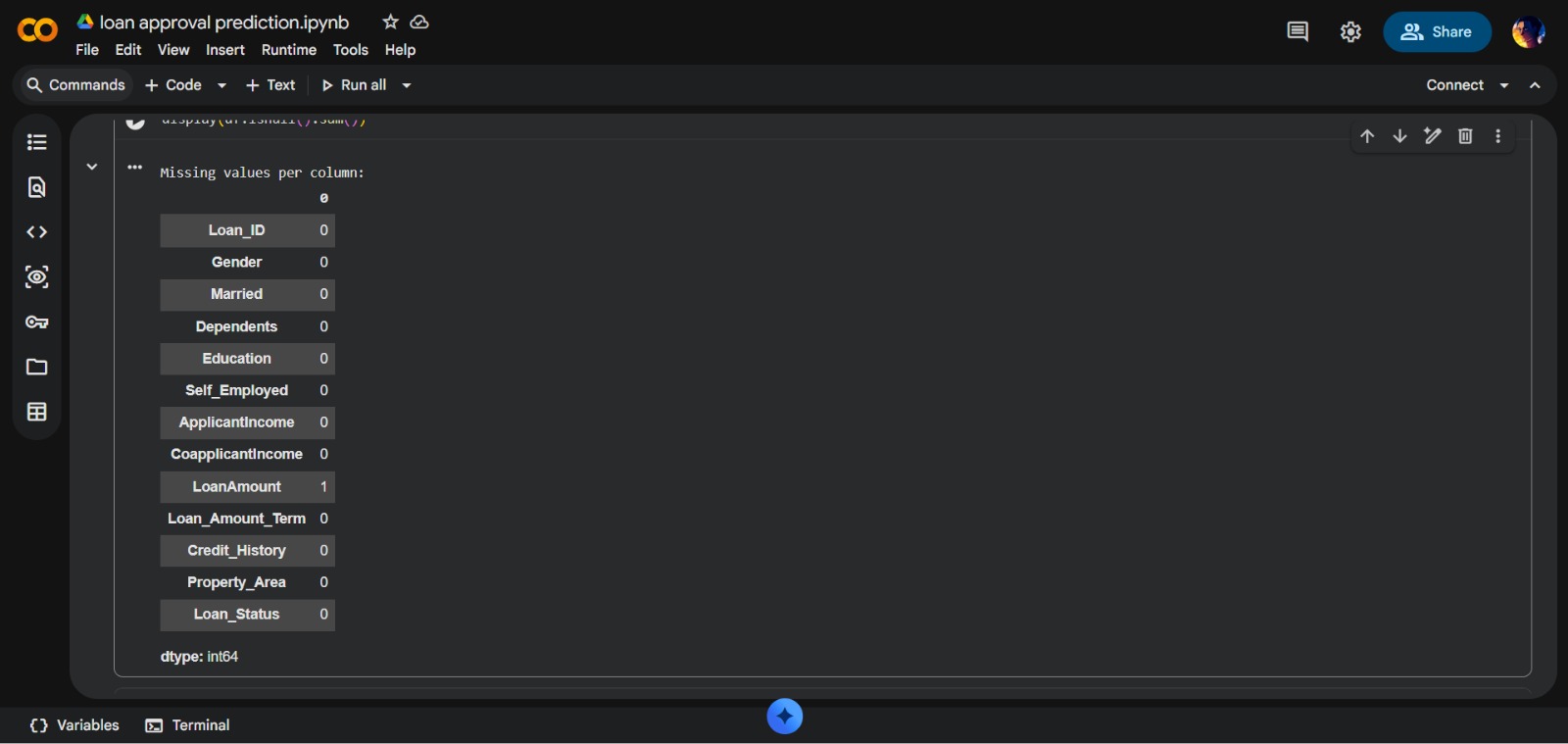The image size is (1568, 744).
Task: Open the Secrets key icon
Action: point(37,322)
